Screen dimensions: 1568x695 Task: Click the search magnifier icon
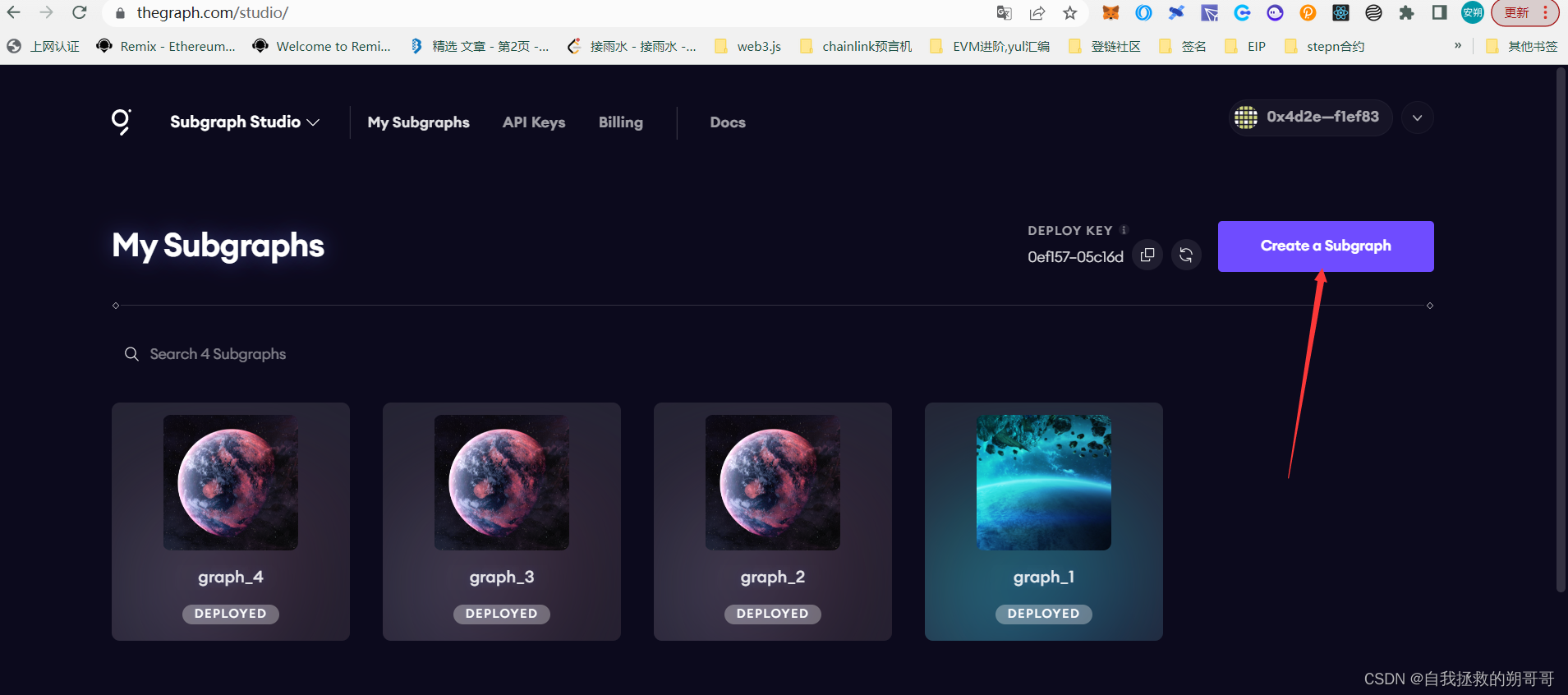point(131,354)
